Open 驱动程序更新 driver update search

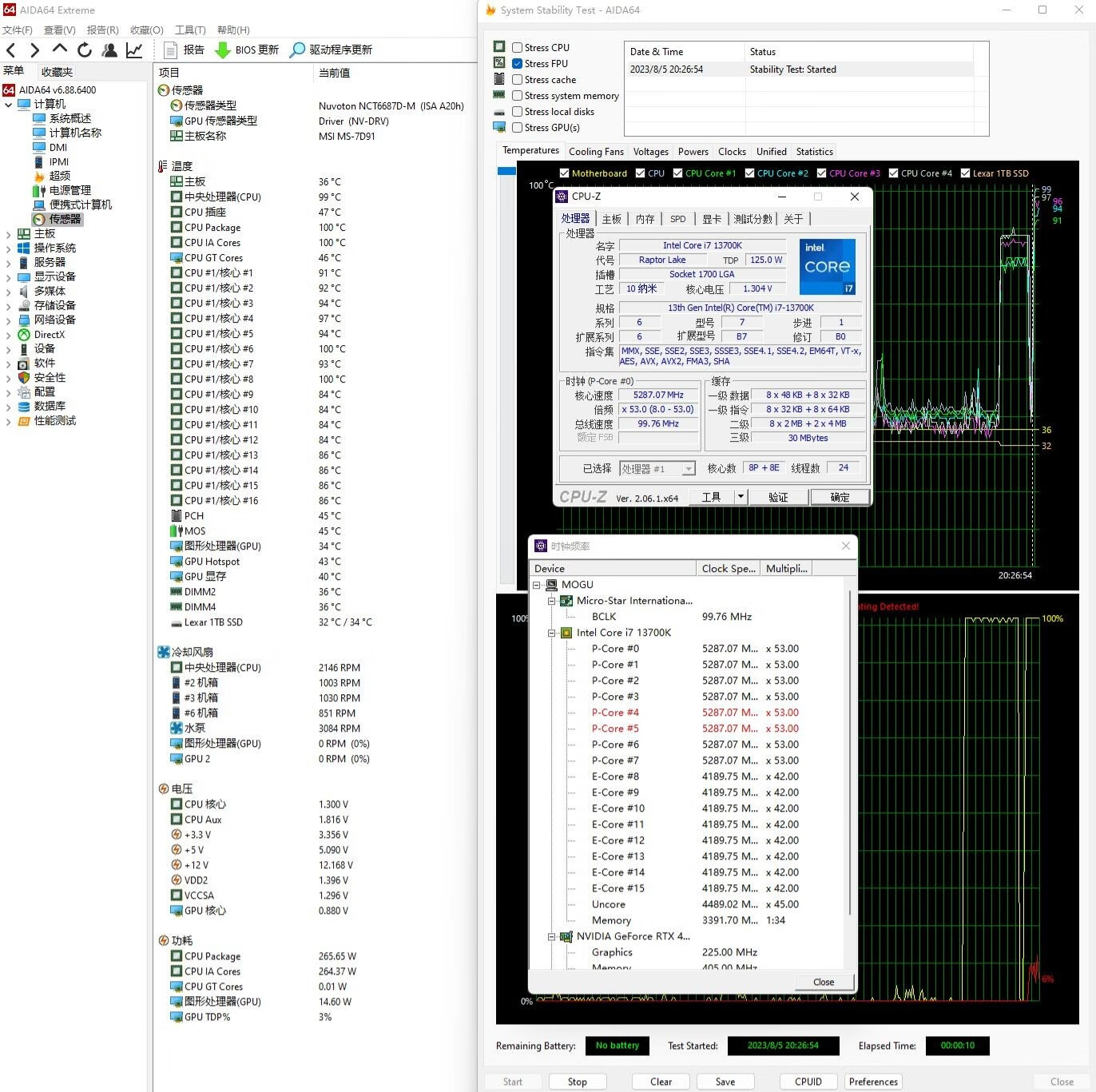pos(331,50)
